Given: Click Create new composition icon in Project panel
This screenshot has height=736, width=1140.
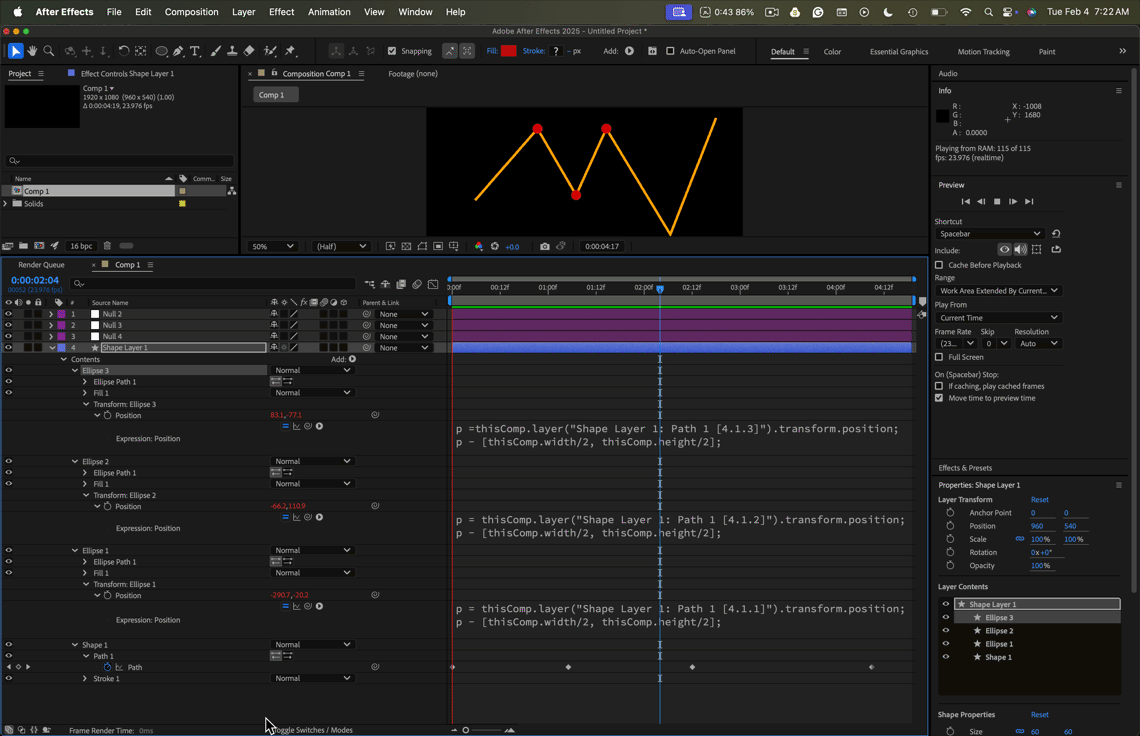Looking at the screenshot, I should coord(39,246).
